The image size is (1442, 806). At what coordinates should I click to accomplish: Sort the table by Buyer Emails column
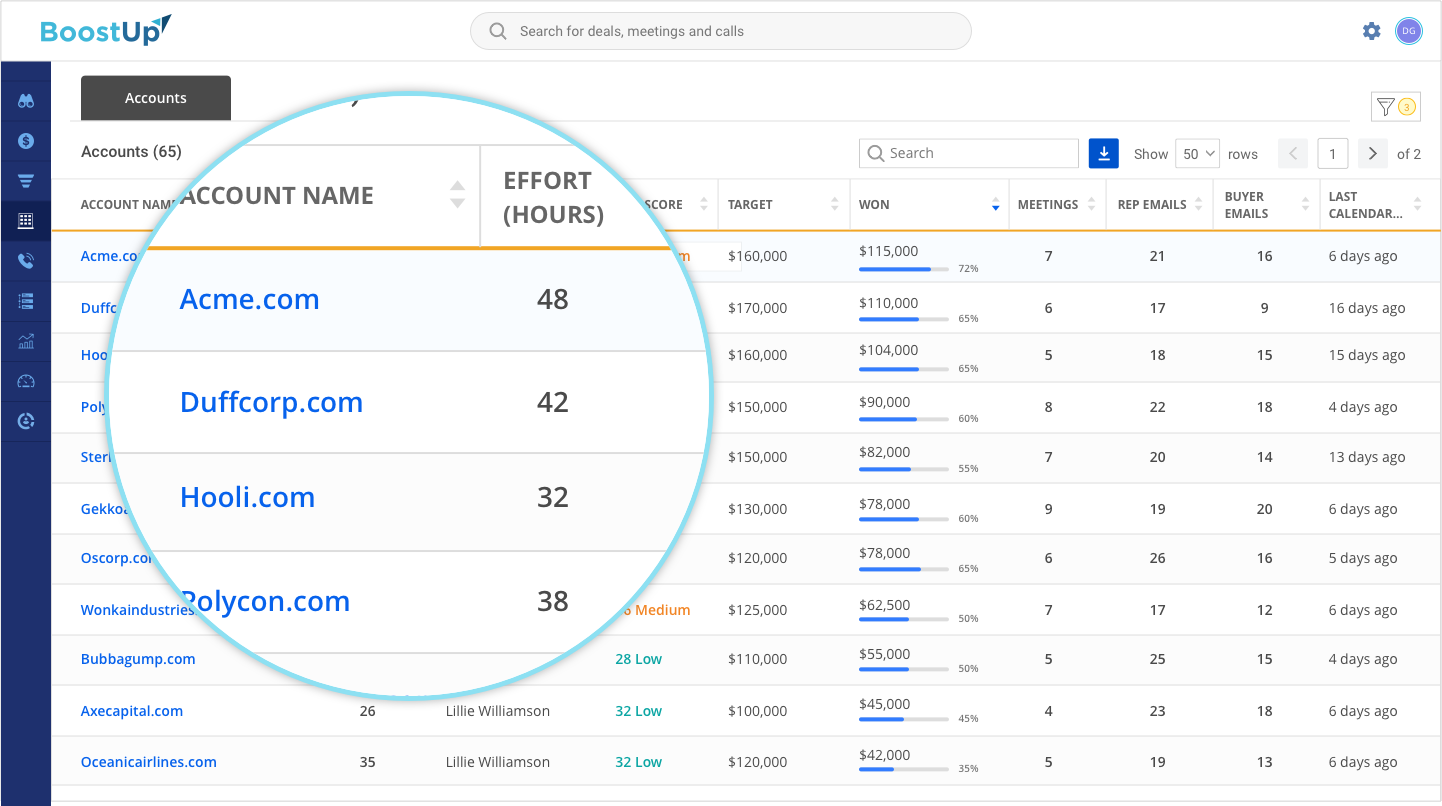1305,204
